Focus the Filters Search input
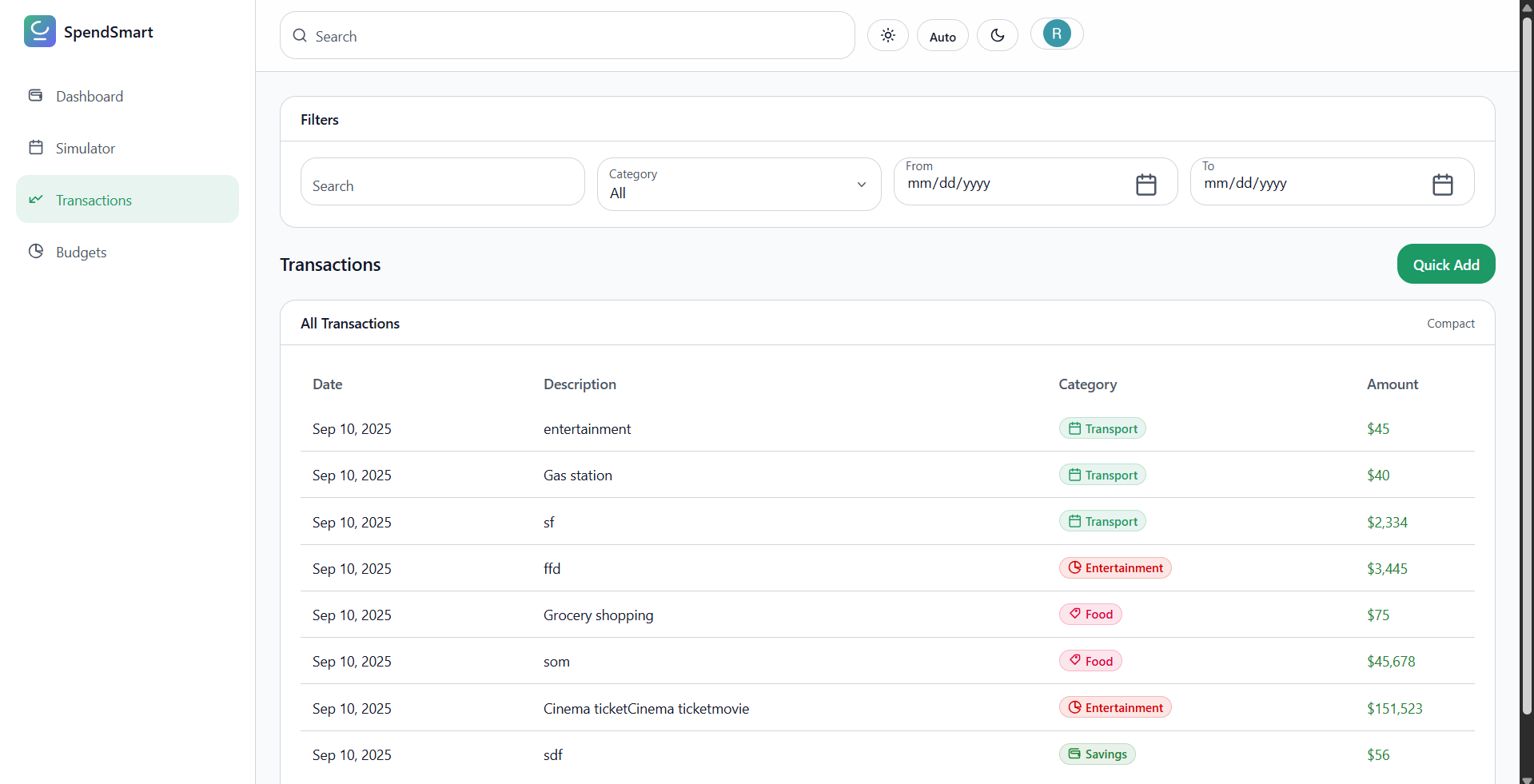The height and width of the screenshot is (784, 1534). 443,182
